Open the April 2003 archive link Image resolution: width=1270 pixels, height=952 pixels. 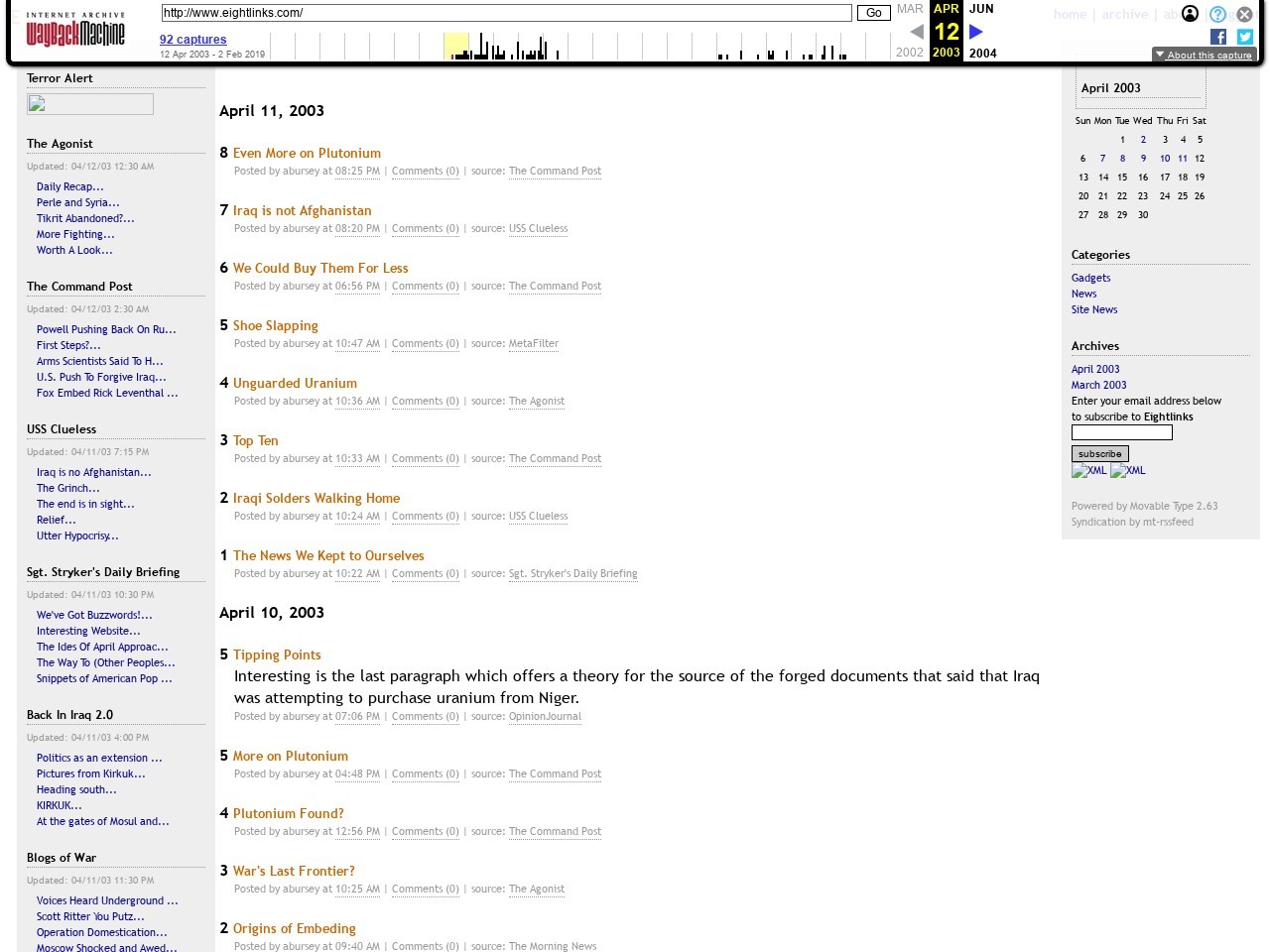1095,369
